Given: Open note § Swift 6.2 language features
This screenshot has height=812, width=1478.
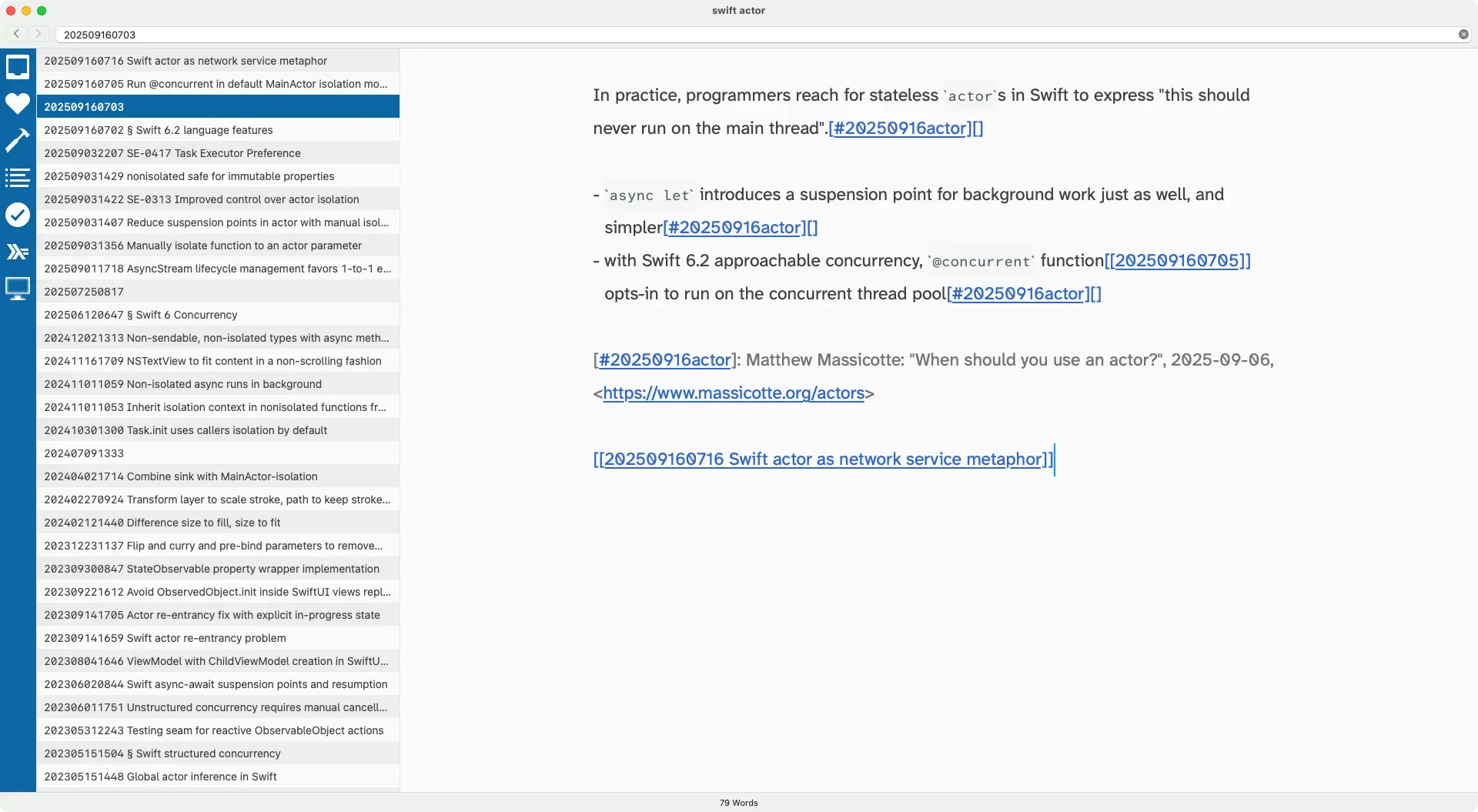Looking at the screenshot, I should [x=218, y=130].
